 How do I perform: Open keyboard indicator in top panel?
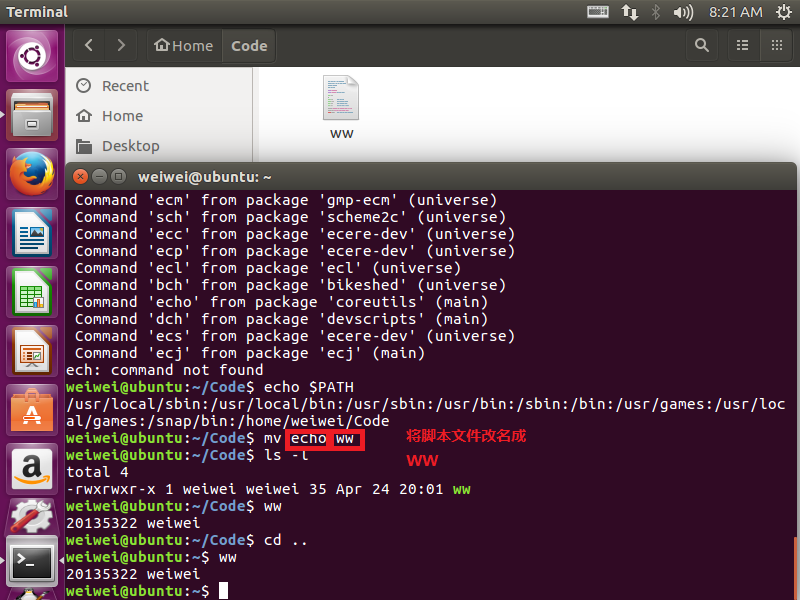click(x=597, y=12)
